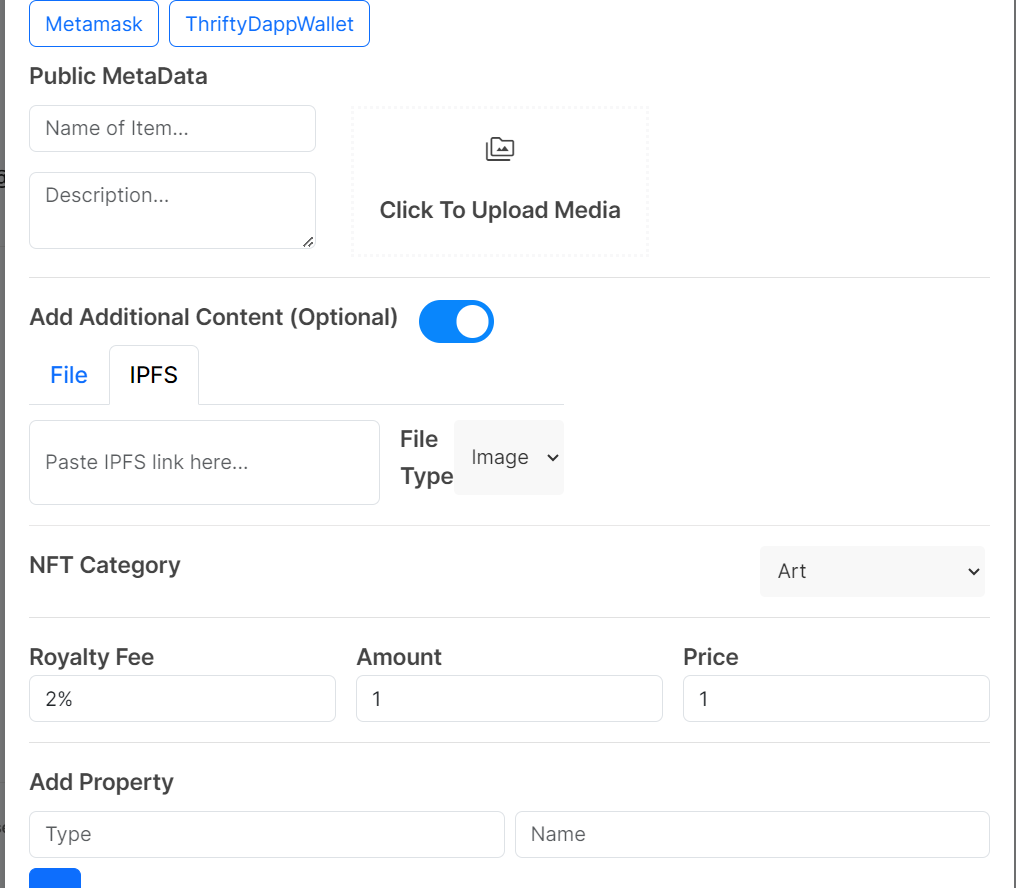Image resolution: width=1016 pixels, height=888 pixels.
Task: Click the Paste IPFS link field
Action: click(204, 462)
